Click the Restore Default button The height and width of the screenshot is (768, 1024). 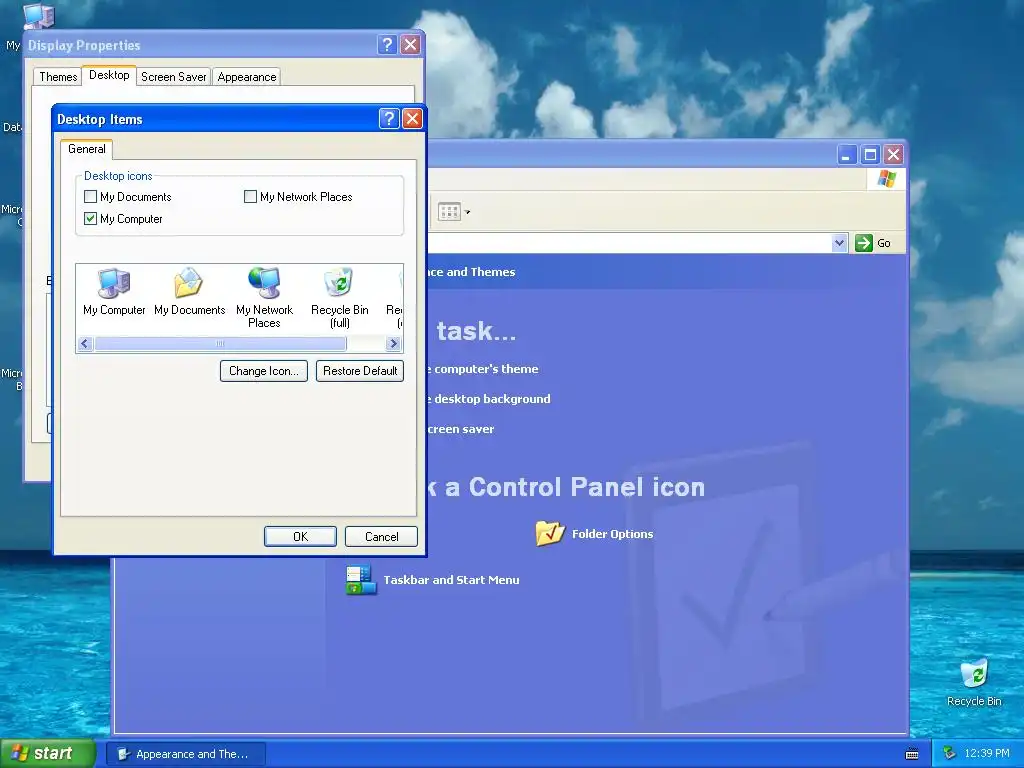pos(360,371)
